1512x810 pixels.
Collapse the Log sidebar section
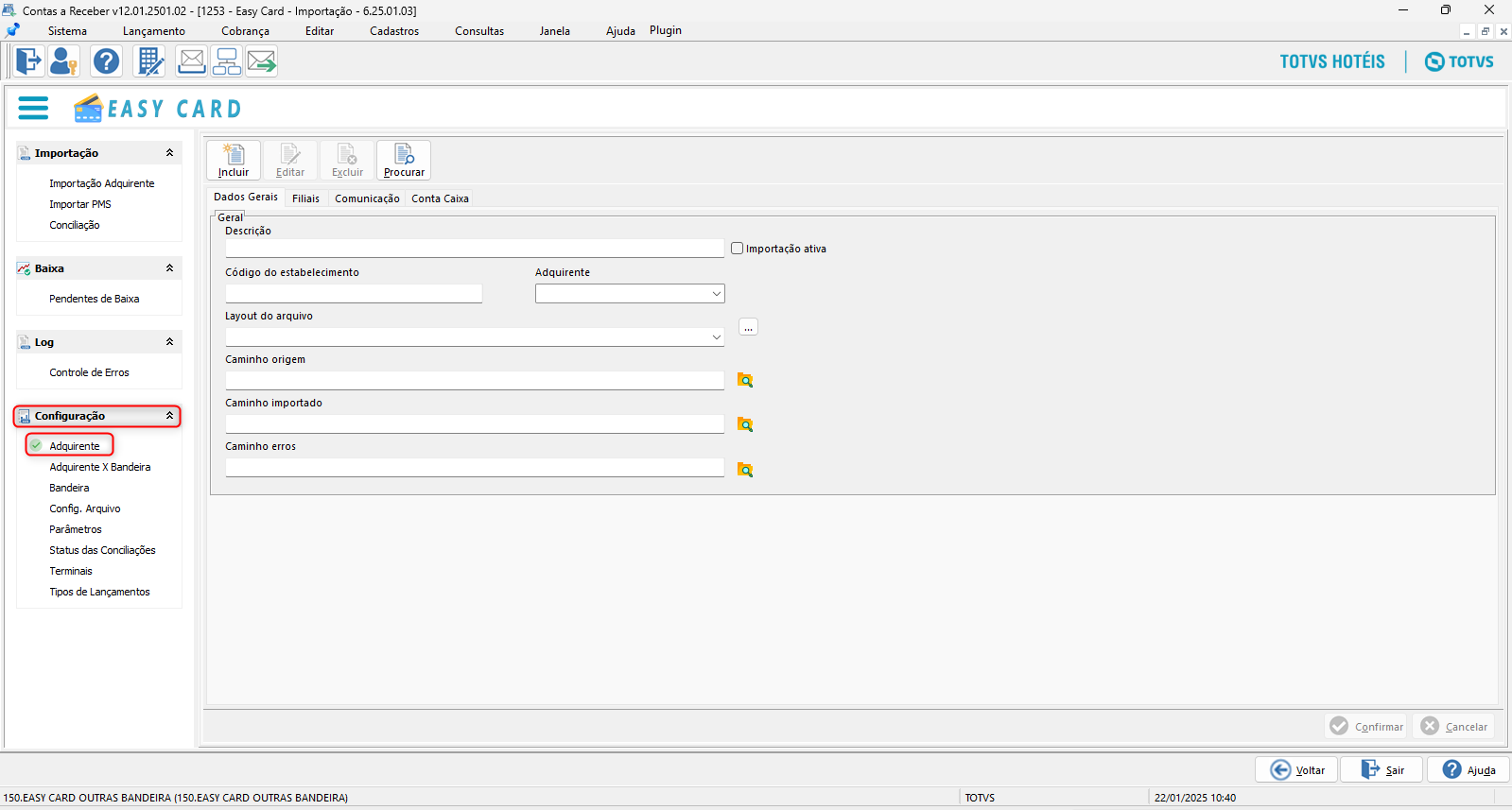(x=170, y=341)
